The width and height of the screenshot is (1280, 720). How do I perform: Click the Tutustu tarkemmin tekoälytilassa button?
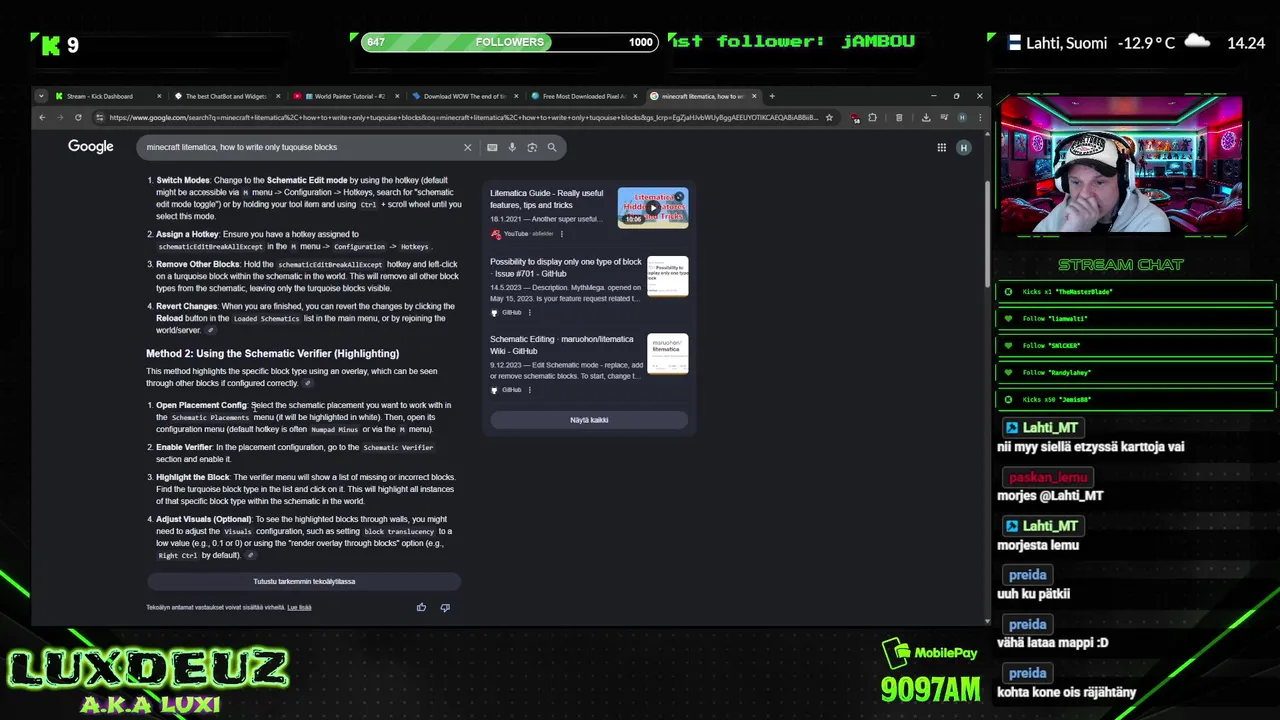tap(304, 581)
